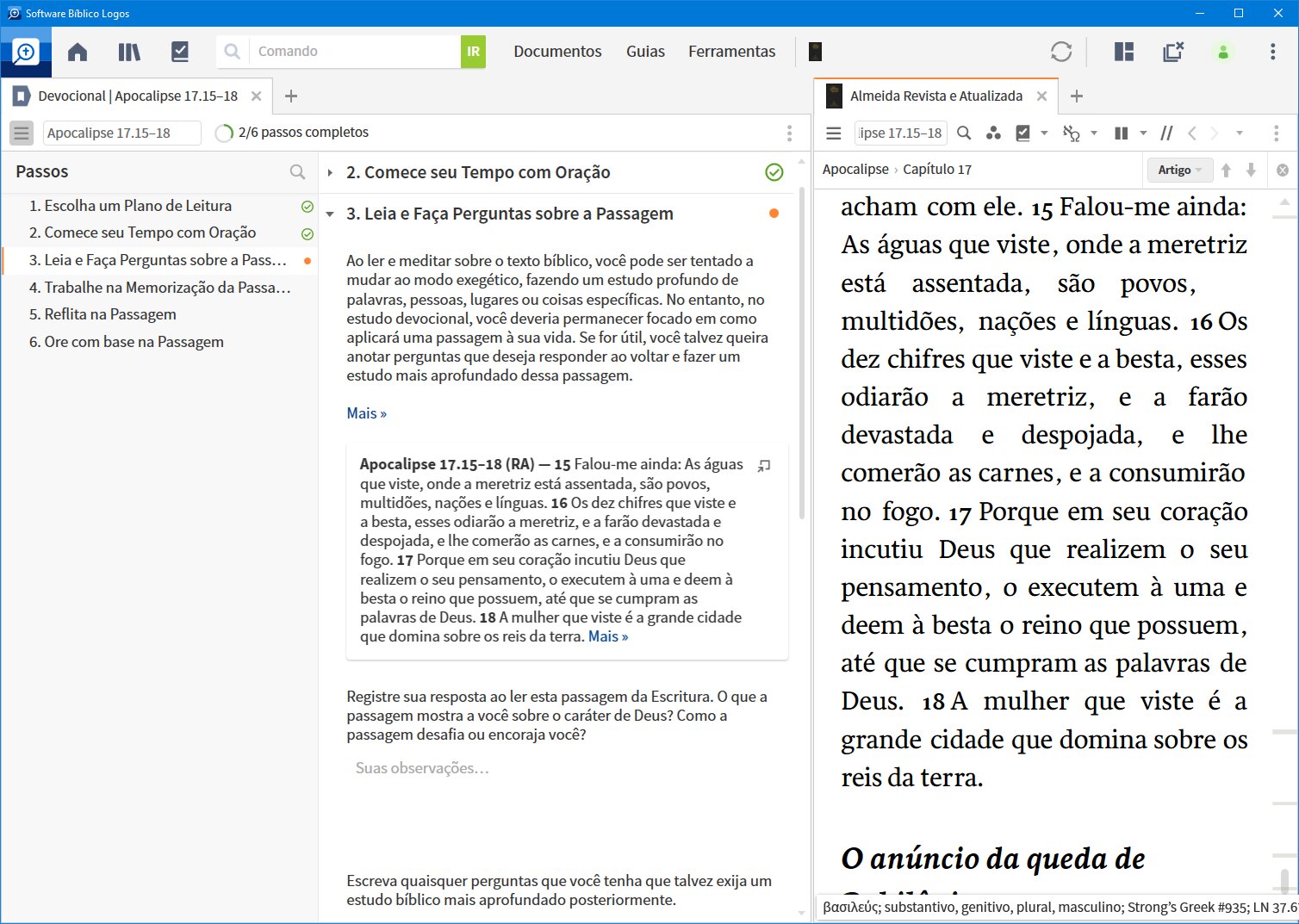The width and height of the screenshot is (1299, 924).
Task: Click the devotional reference field Apocalipse 17.15–18
Action: 121,133
